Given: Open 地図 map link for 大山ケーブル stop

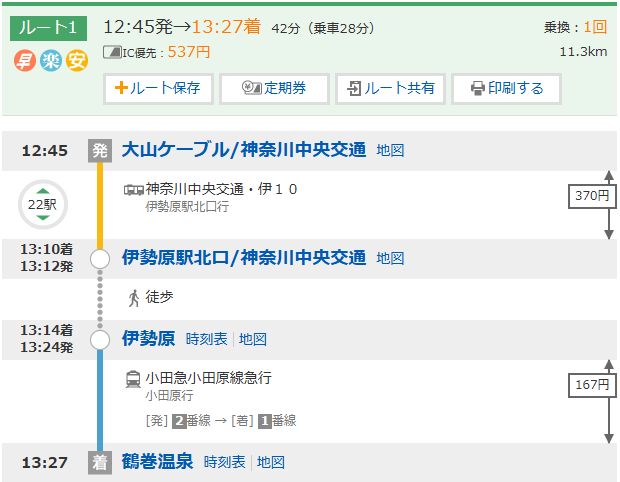Looking at the screenshot, I should [390, 150].
